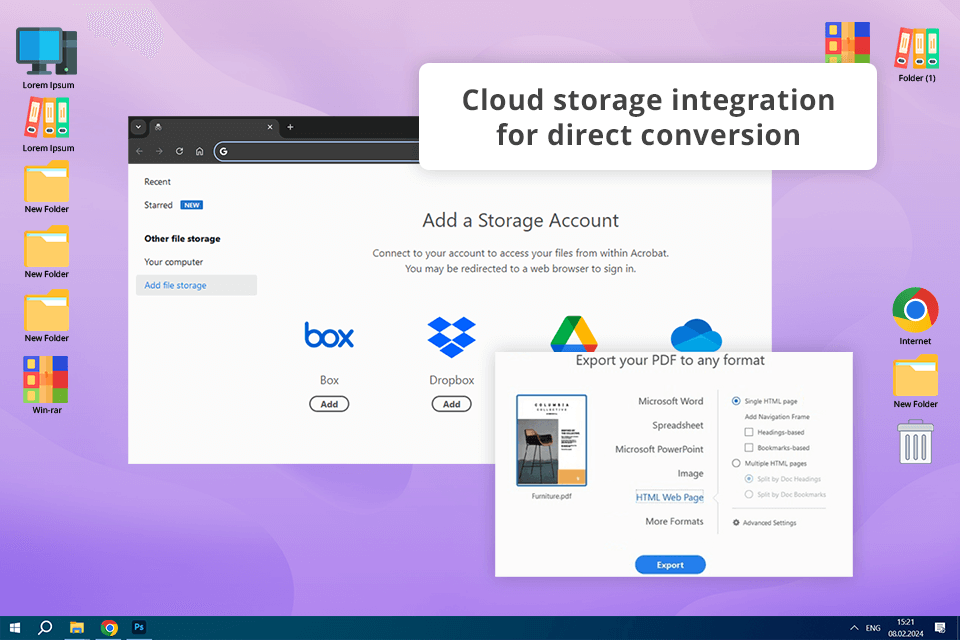960x640 pixels.
Task: Click the taskbar clock and date
Action: point(906,628)
